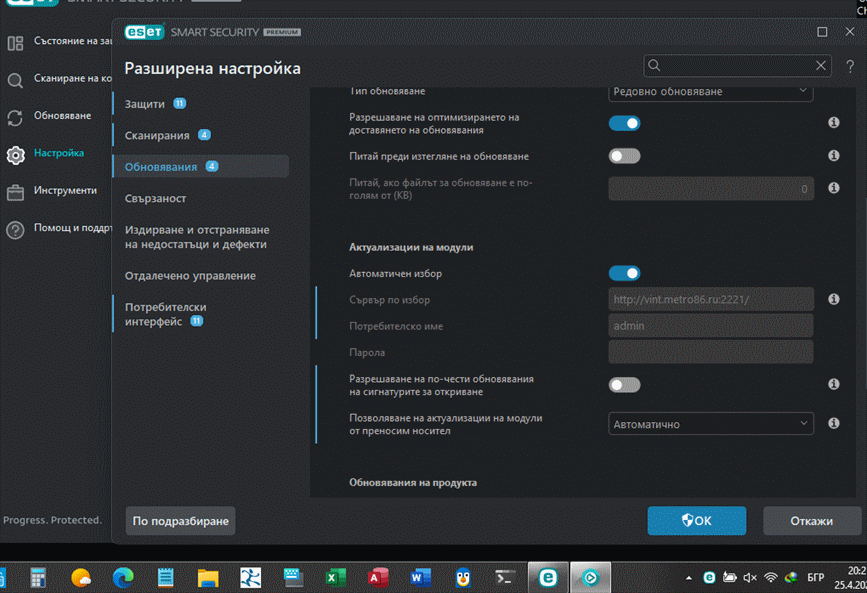
Task: Show info for ask before downloading update
Action: [x=834, y=155]
